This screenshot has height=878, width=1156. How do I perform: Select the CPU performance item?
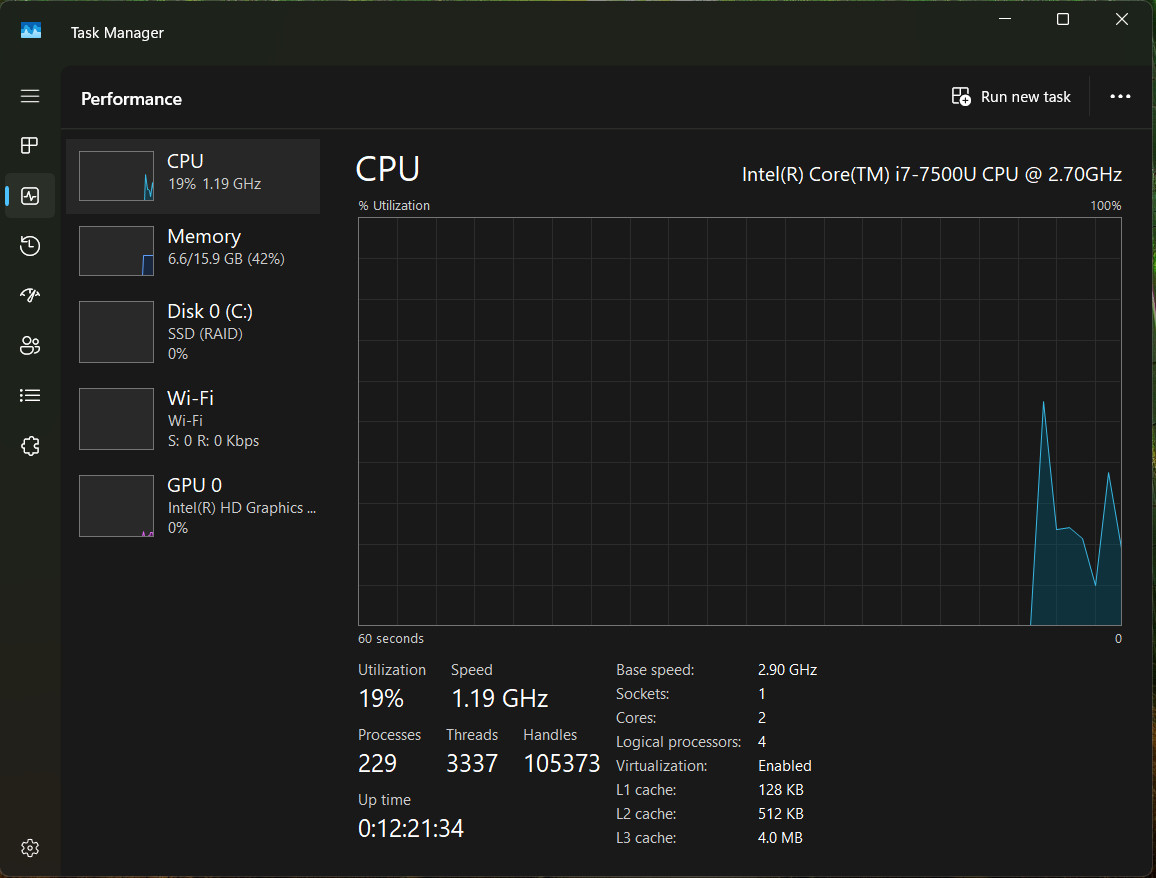[193, 176]
